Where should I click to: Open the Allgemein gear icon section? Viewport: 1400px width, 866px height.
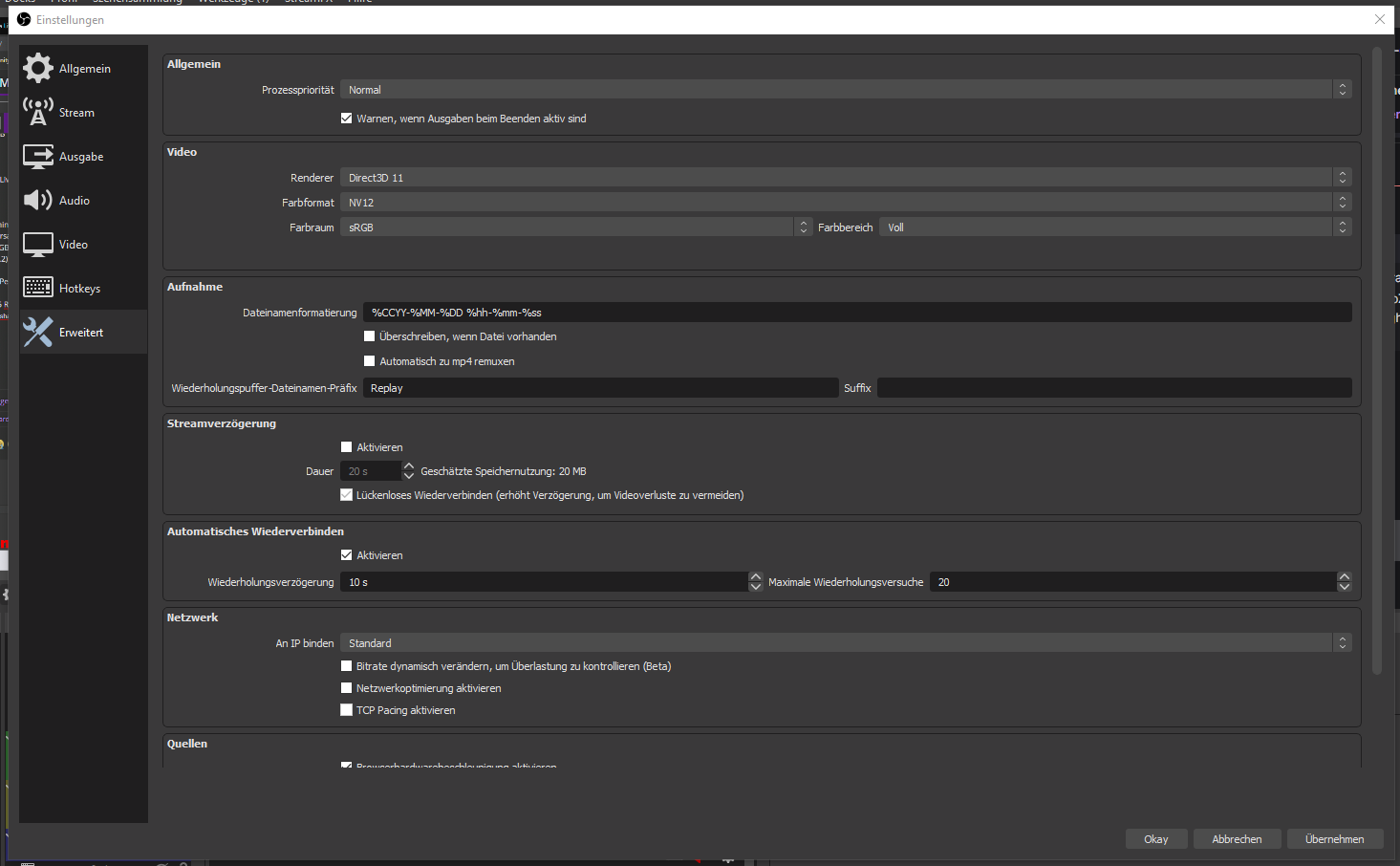point(38,69)
